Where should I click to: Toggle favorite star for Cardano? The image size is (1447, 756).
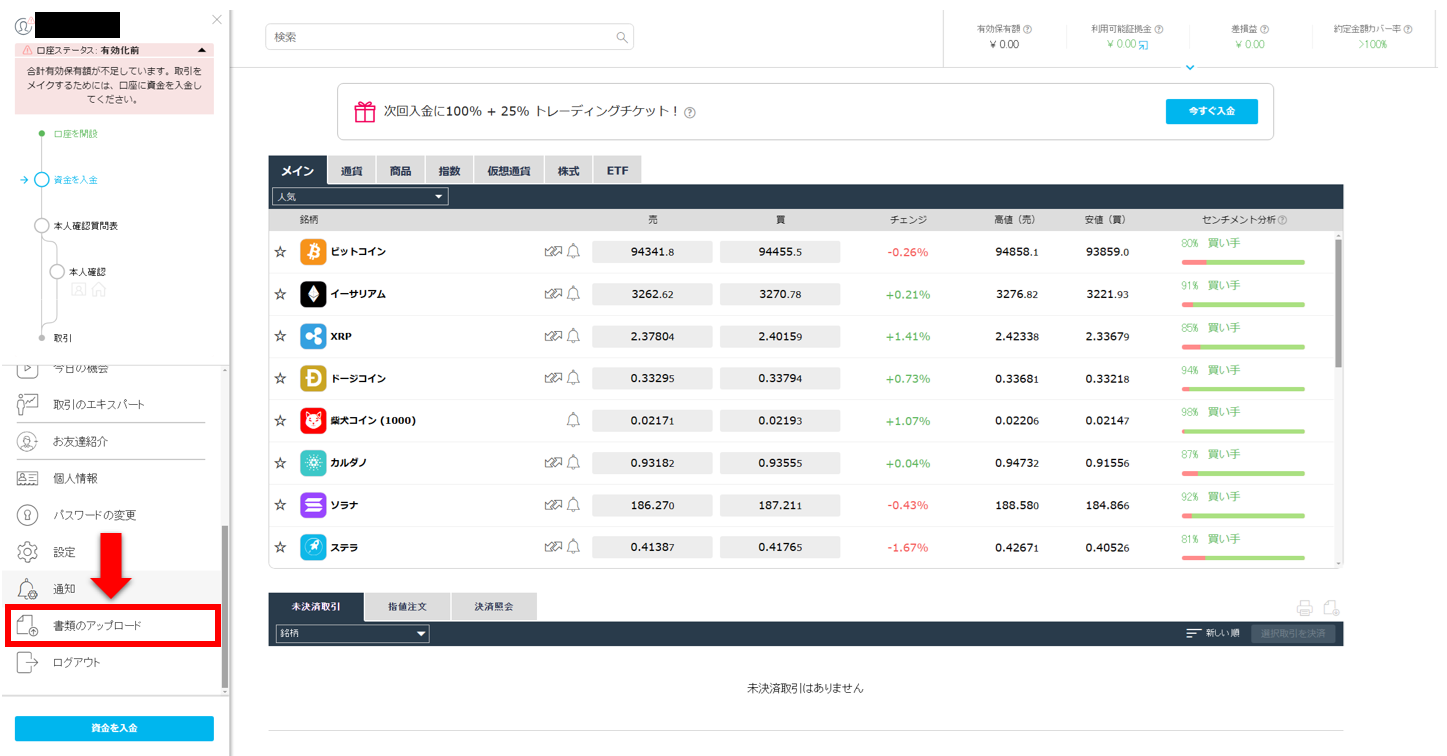280,463
